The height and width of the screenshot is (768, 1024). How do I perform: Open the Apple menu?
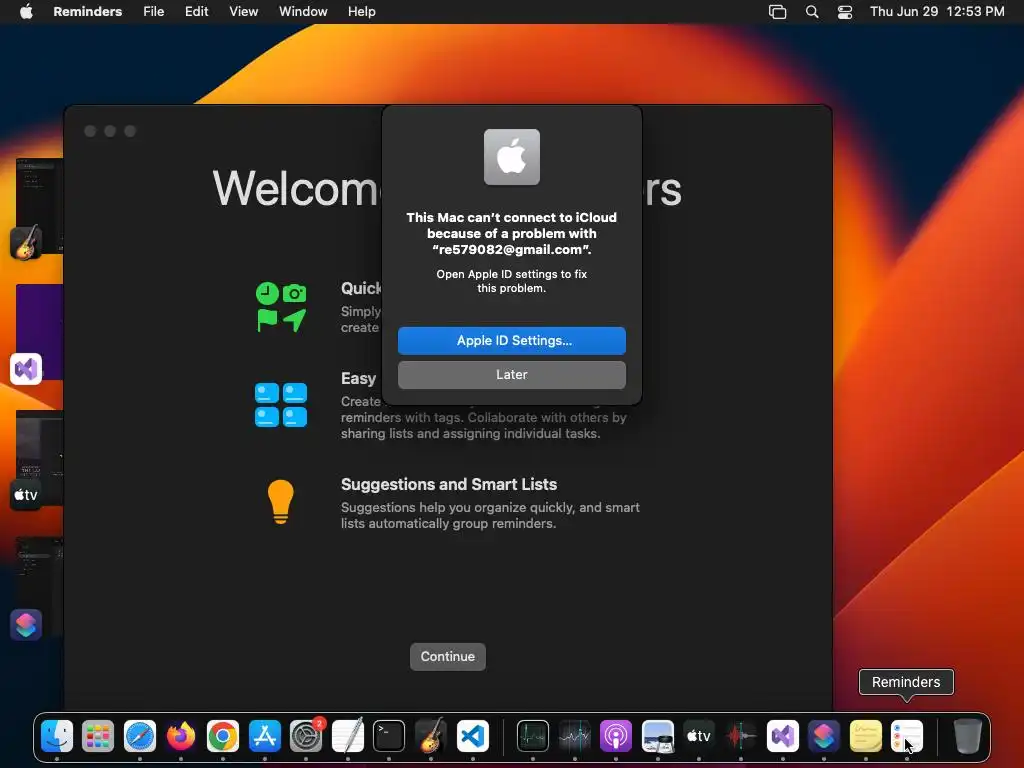[x=26, y=12]
